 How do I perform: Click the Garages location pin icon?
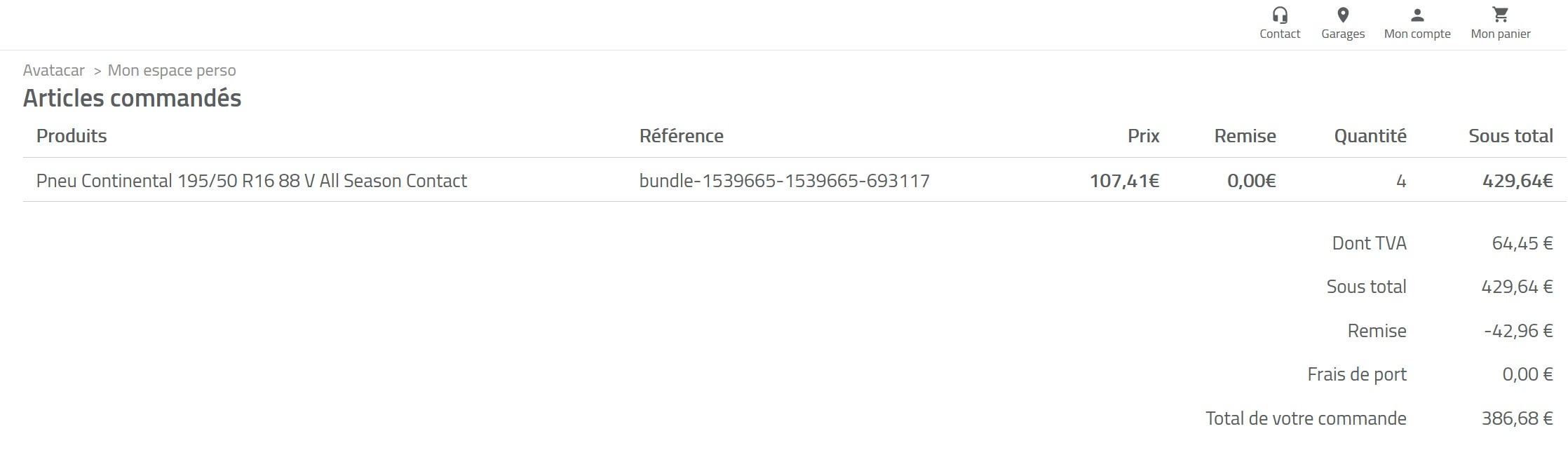(x=1343, y=15)
